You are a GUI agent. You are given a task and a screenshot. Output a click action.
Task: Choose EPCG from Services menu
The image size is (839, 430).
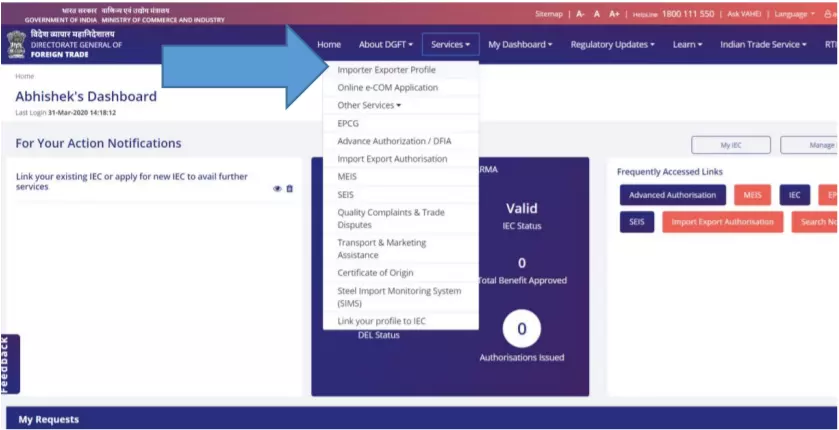point(401,124)
